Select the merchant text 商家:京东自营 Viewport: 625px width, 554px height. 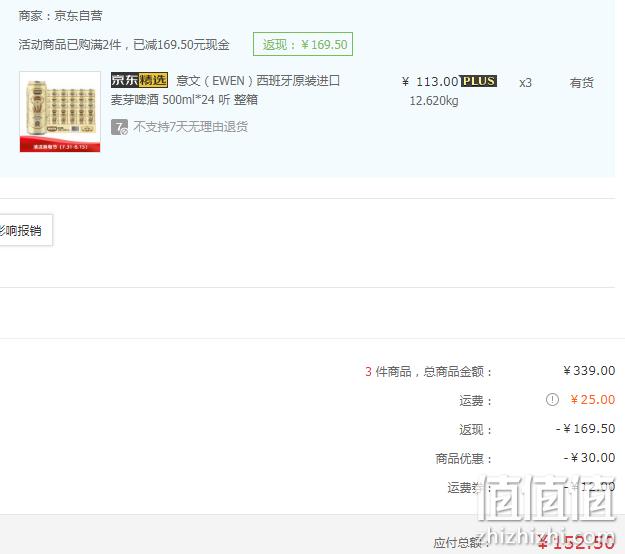[61, 16]
